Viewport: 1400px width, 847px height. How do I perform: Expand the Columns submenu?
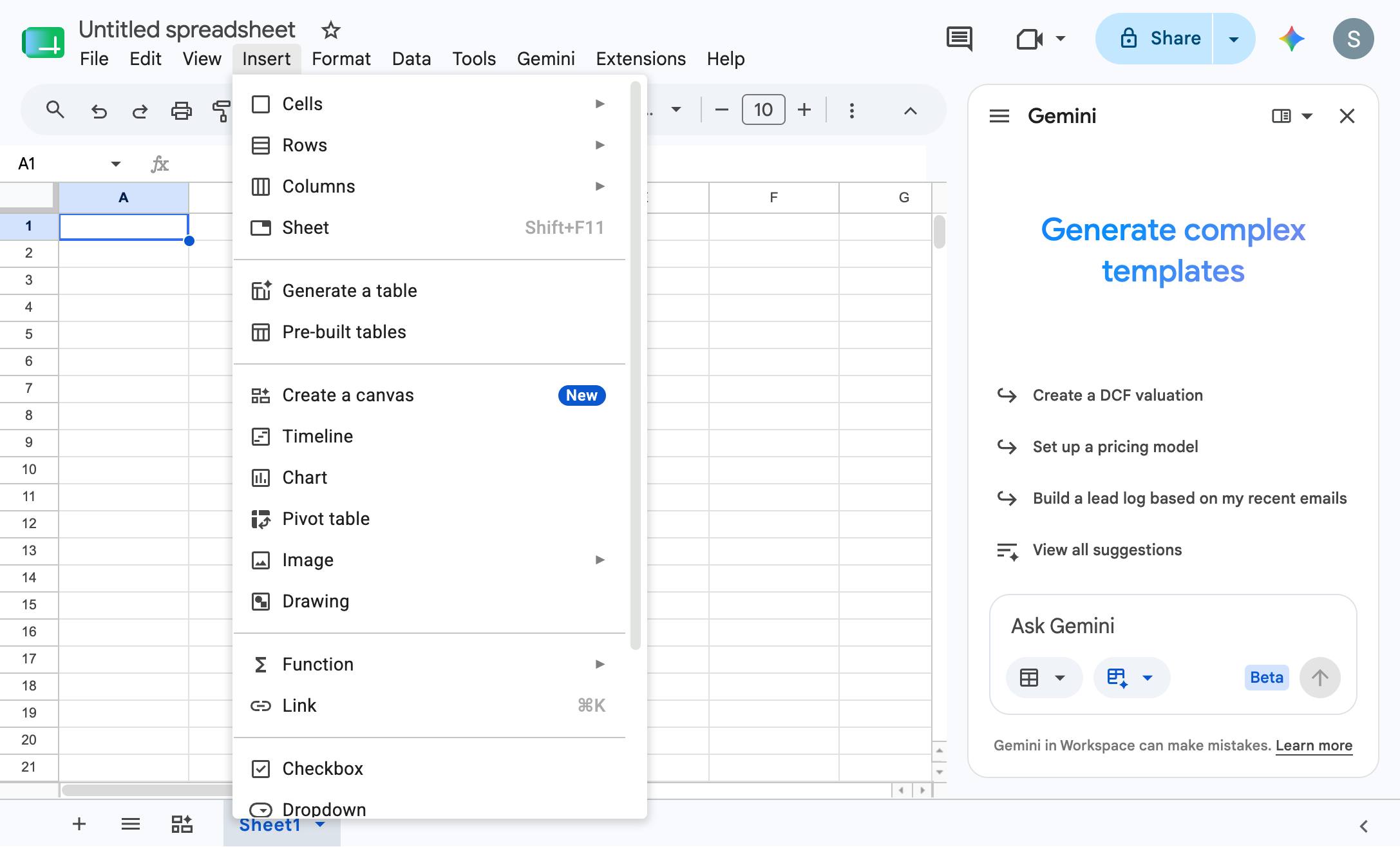tap(429, 186)
